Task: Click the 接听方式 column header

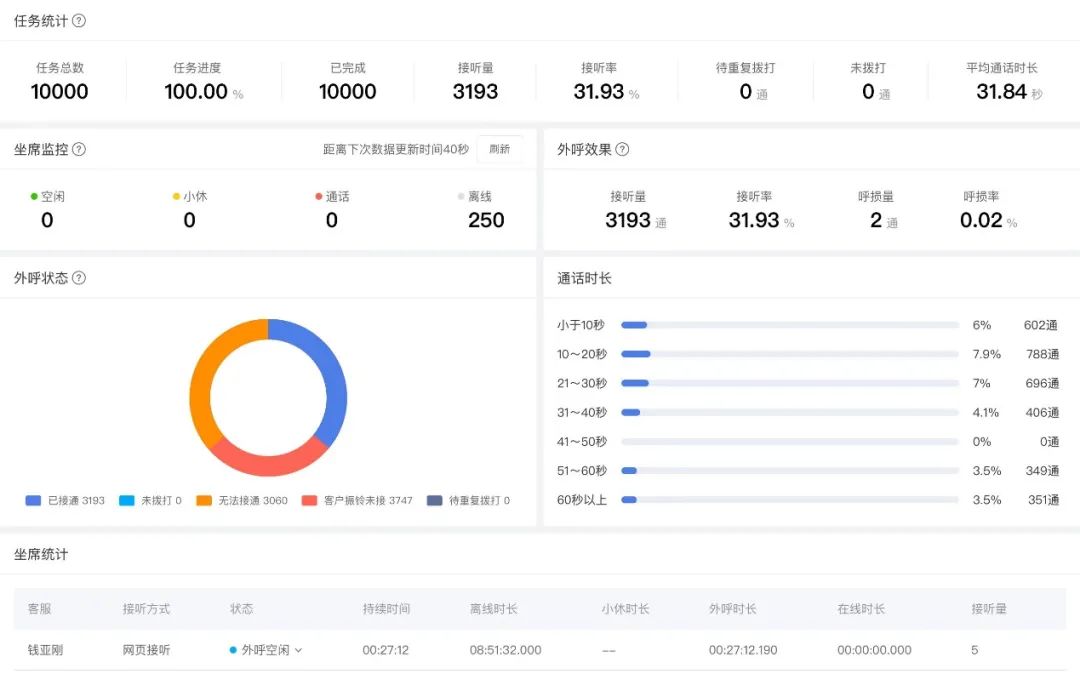Action: (x=146, y=608)
